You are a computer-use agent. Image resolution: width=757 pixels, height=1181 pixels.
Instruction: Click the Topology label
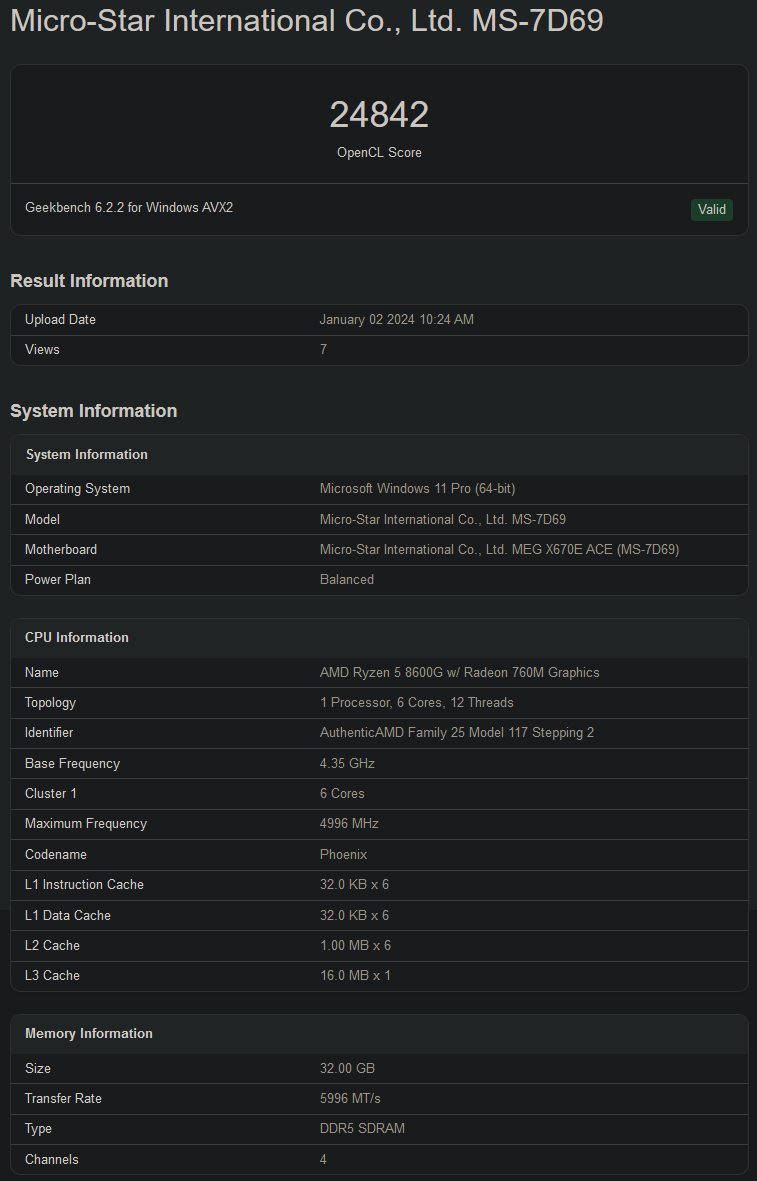coord(50,703)
